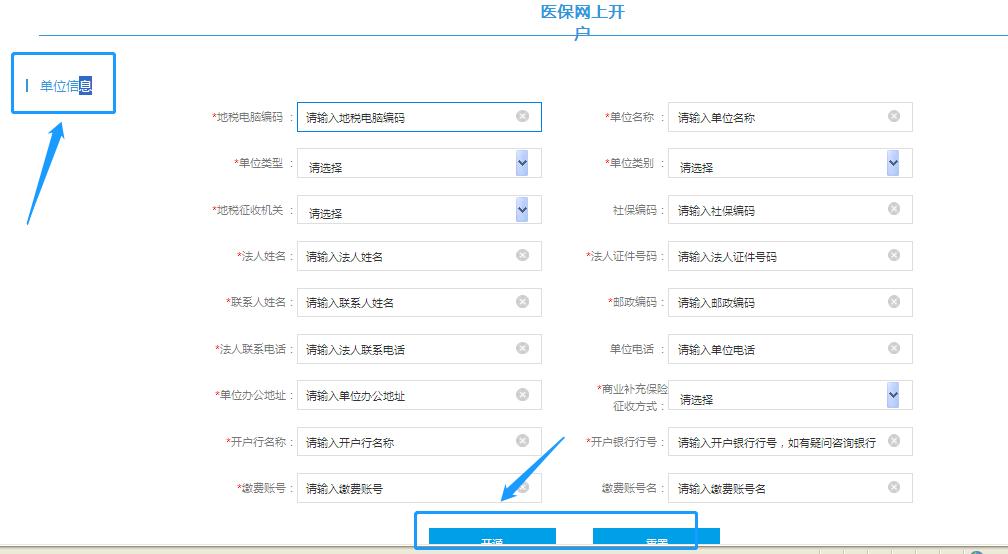This screenshot has height=554, width=1008.
Task: Clear the 联系人姓名 field via its x icon
Action: (523, 301)
